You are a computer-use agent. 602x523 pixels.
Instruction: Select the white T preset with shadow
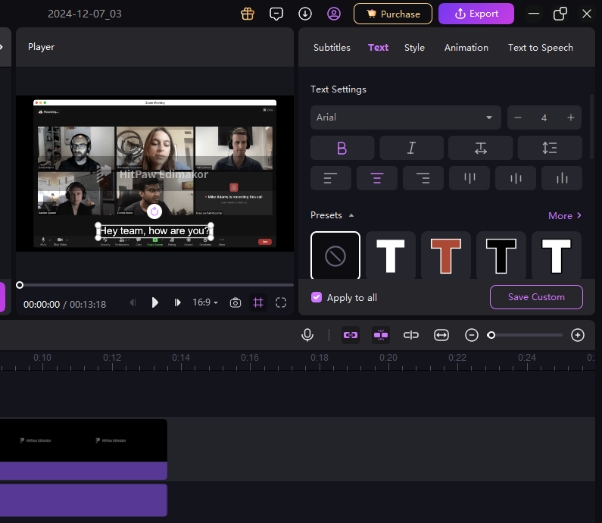coord(556,255)
